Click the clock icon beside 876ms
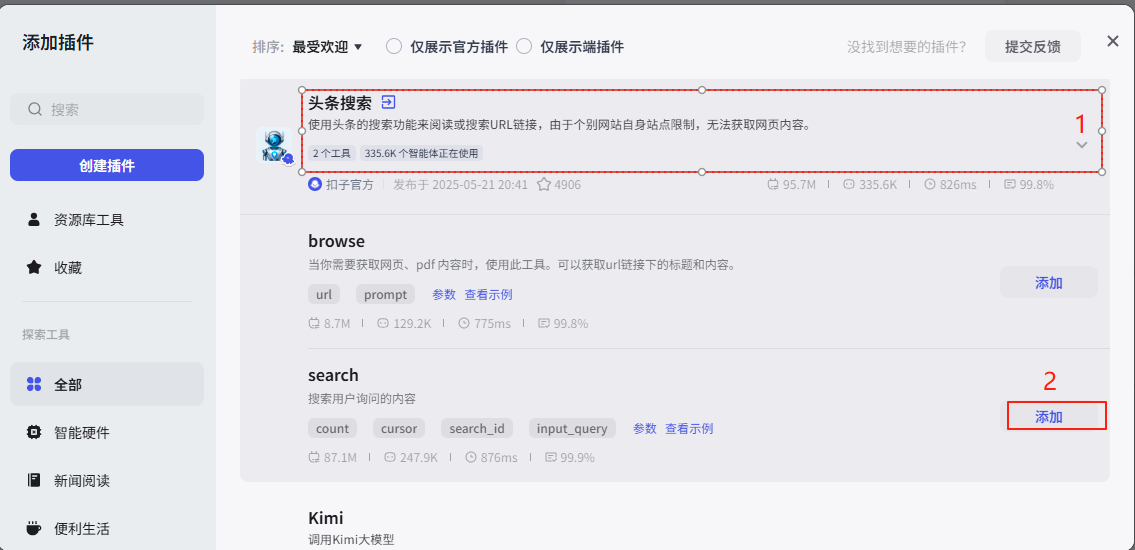Image resolution: width=1135 pixels, height=550 pixels. pyautogui.click(x=471, y=457)
